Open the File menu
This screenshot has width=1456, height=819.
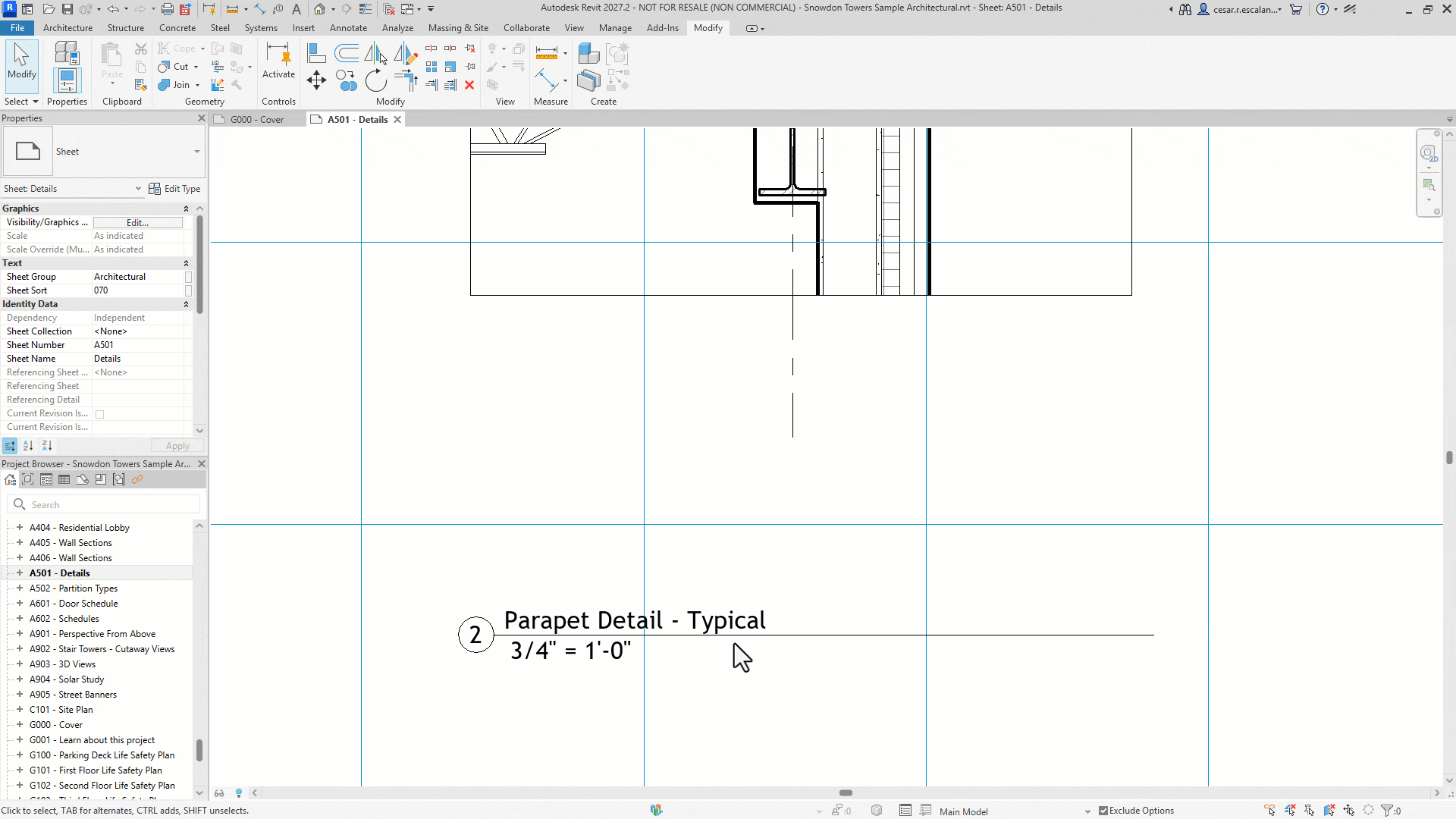tap(17, 28)
